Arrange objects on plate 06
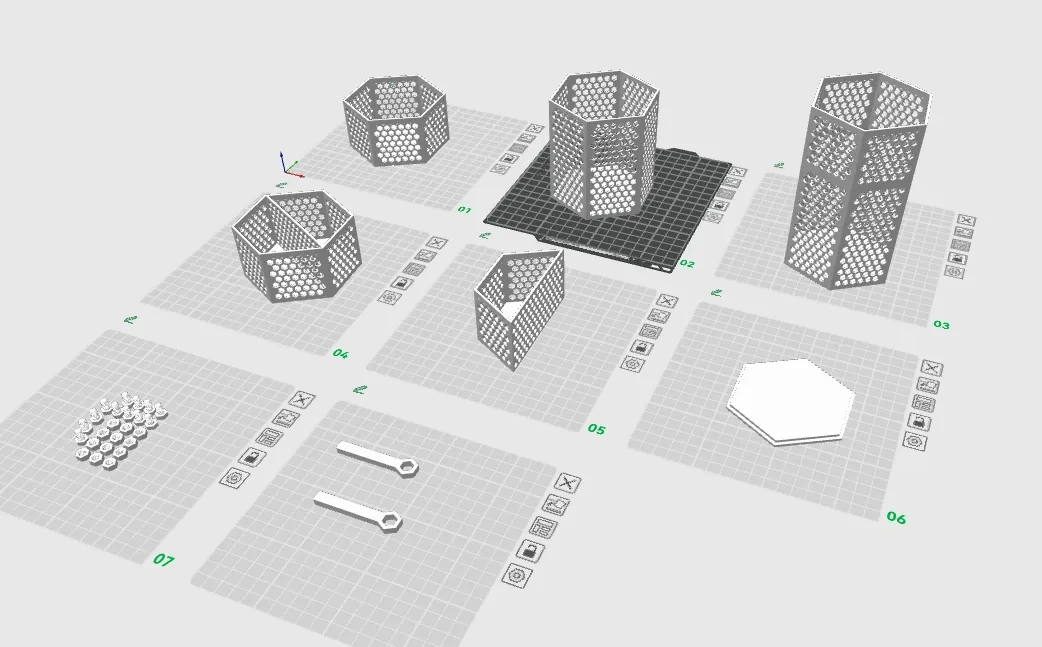This screenshot has width=1042, height=647. [x=924, y=403]
